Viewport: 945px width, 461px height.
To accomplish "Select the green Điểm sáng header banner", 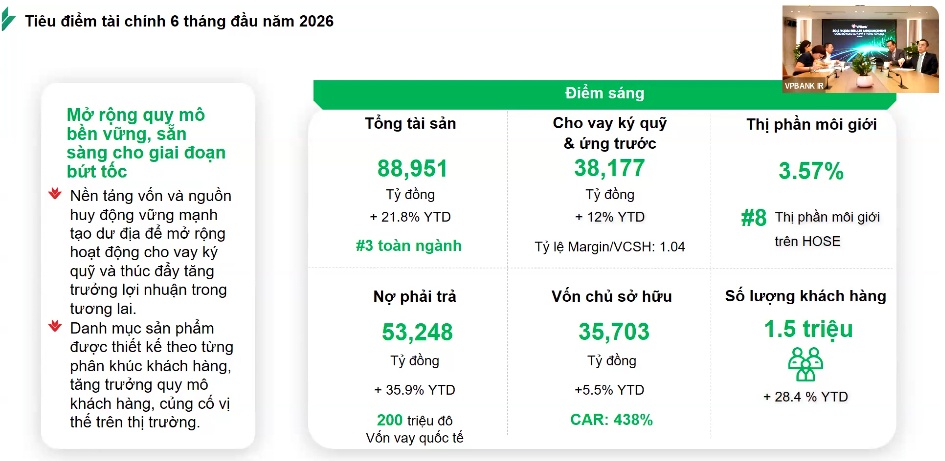I will coord(604,94).
